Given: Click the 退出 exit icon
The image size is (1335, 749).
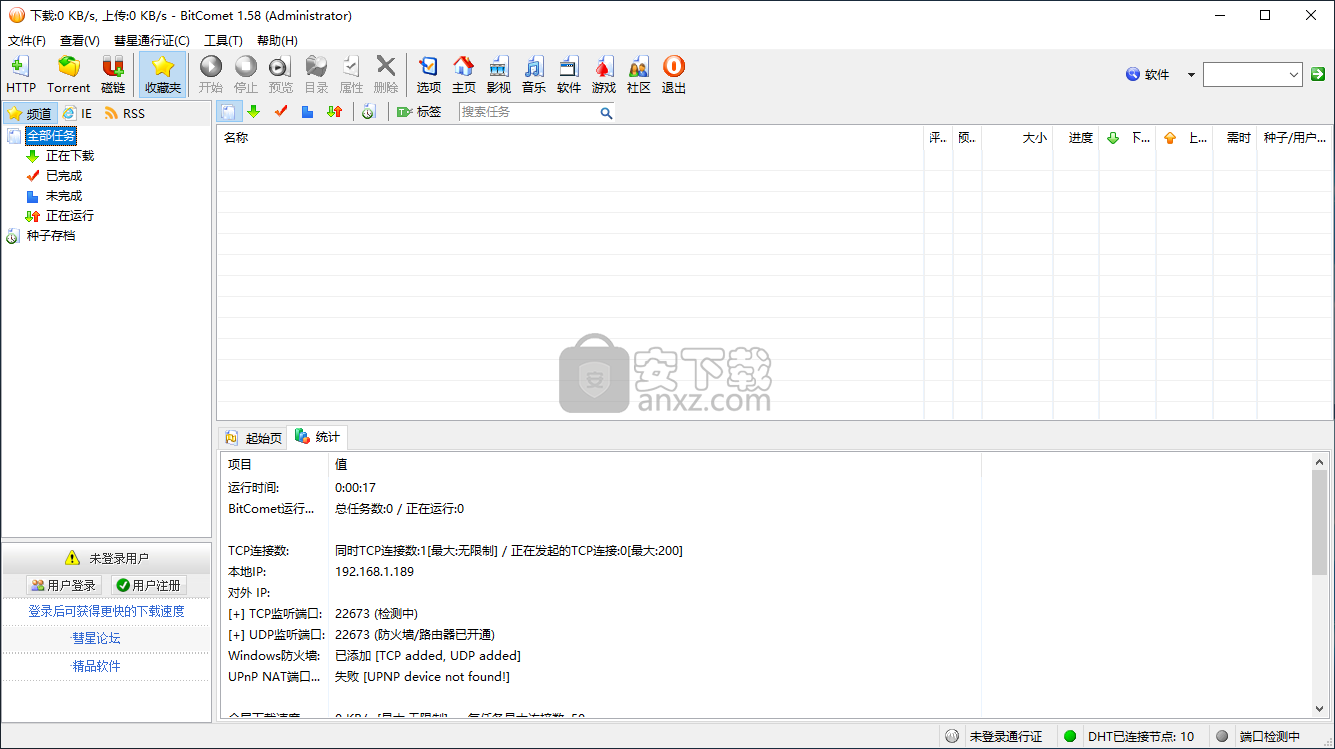Looking at the screenshot, I should point(674,75).
